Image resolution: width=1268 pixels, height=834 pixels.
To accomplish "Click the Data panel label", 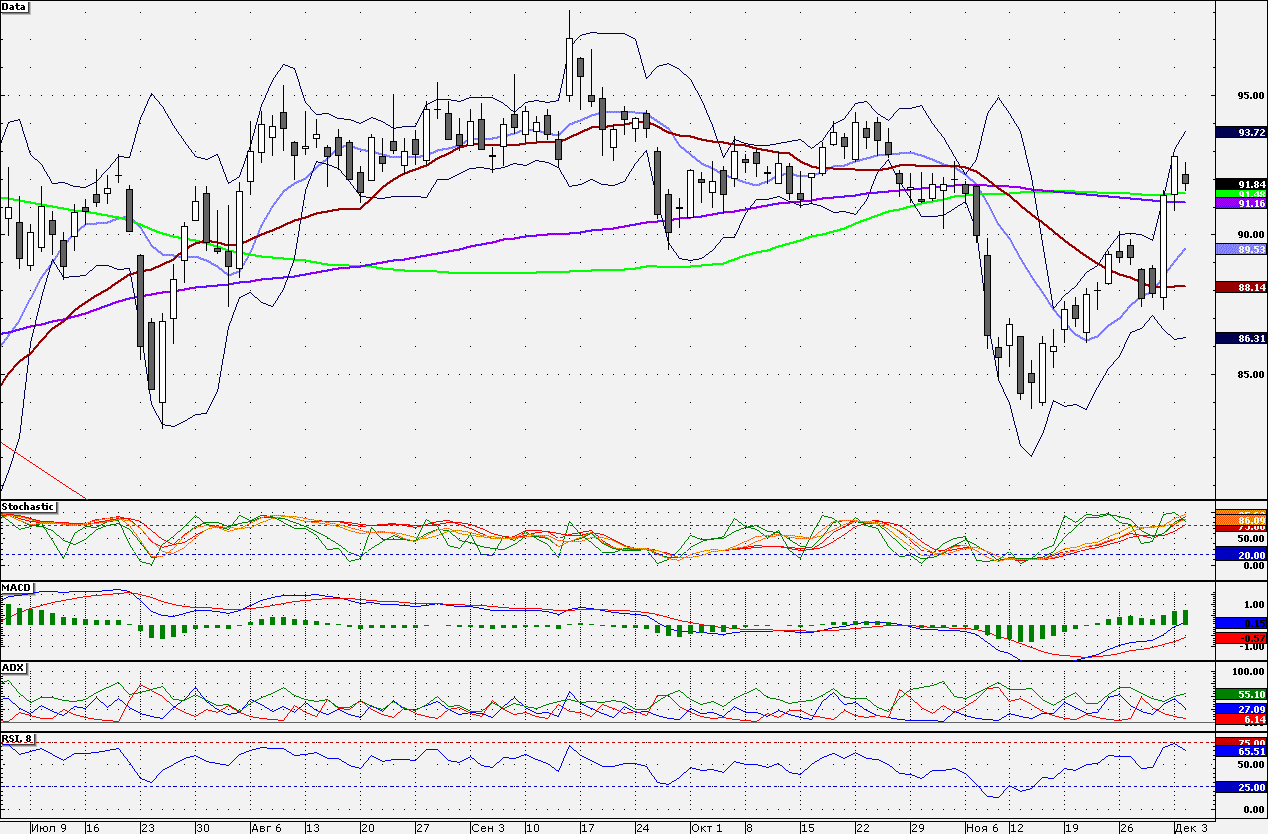I will coord(15,7).
